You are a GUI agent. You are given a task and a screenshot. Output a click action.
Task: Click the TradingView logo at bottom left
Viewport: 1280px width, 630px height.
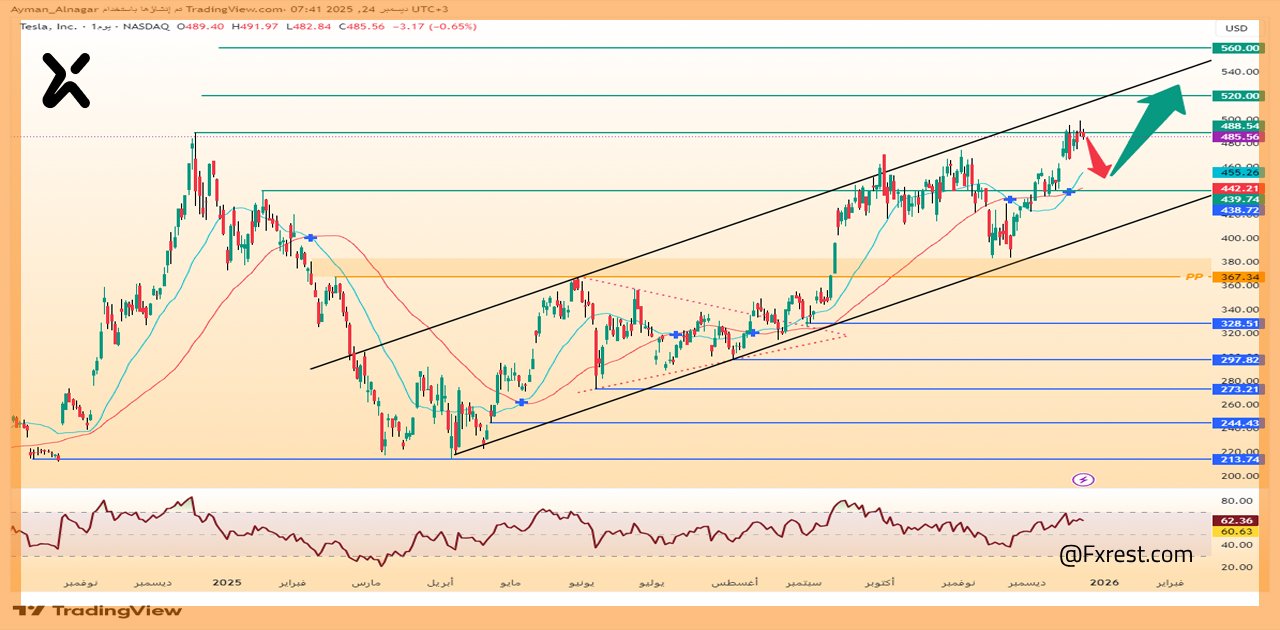97,610
